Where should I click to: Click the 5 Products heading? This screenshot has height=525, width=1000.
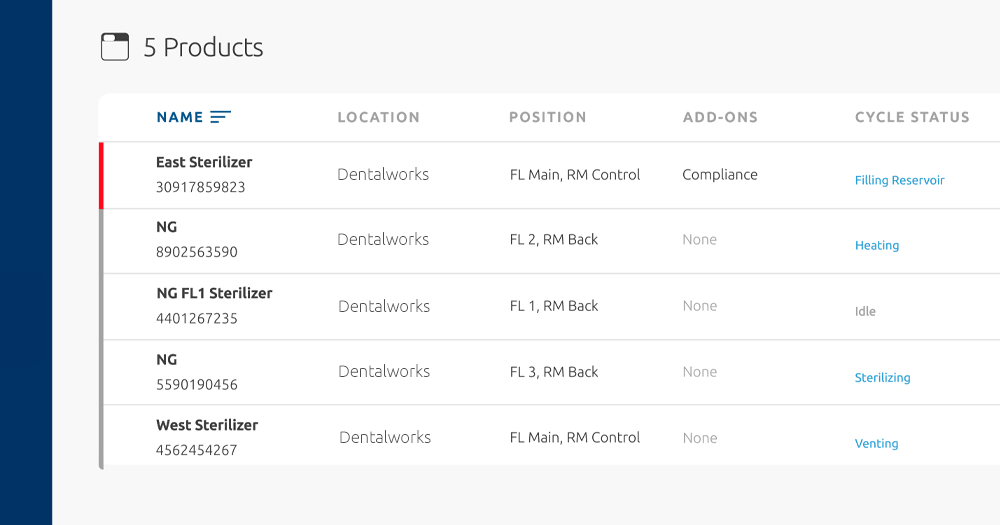pos(203,47)
